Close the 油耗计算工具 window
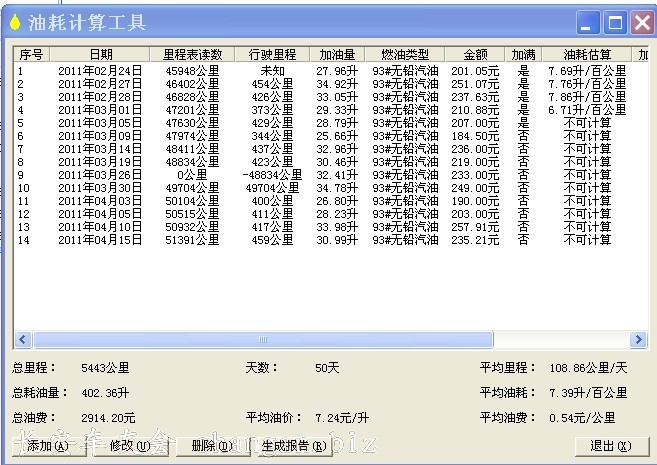 (x=642, y=22)
